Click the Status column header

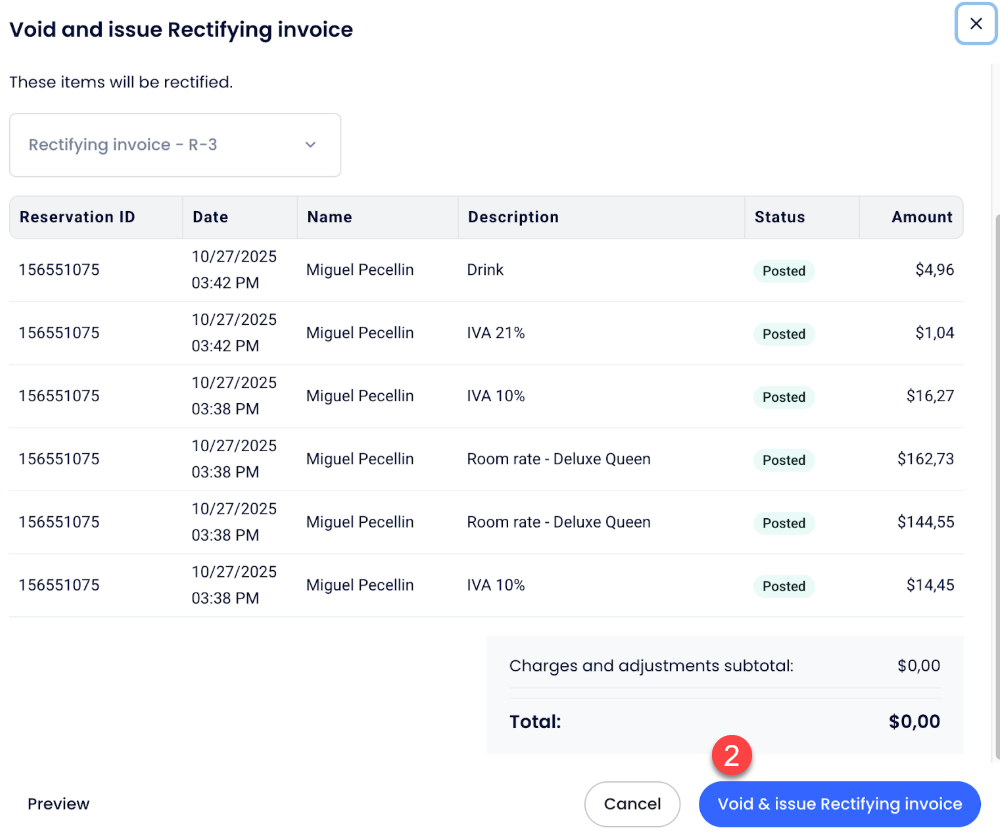(x=779, y=217)
